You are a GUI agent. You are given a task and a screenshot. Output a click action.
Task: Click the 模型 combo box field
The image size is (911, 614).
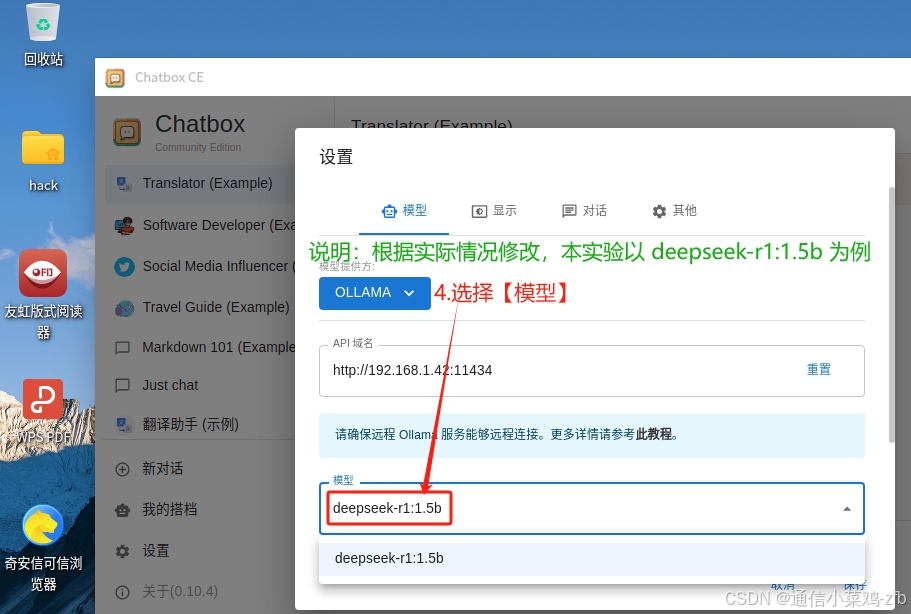[x=591, y=509]
